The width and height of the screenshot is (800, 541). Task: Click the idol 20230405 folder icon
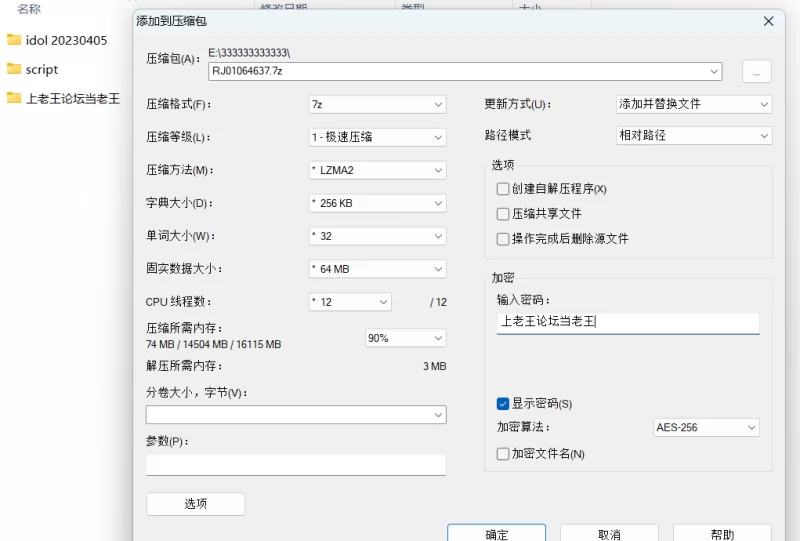14,40
